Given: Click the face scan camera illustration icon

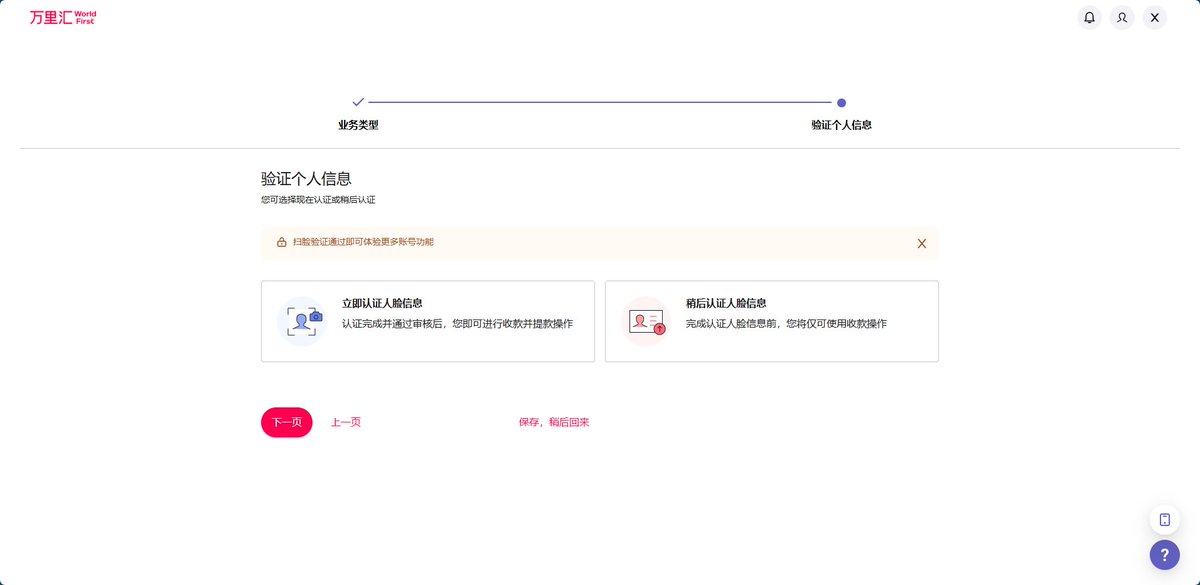Looking at the screenshot, I should point(303,321).
